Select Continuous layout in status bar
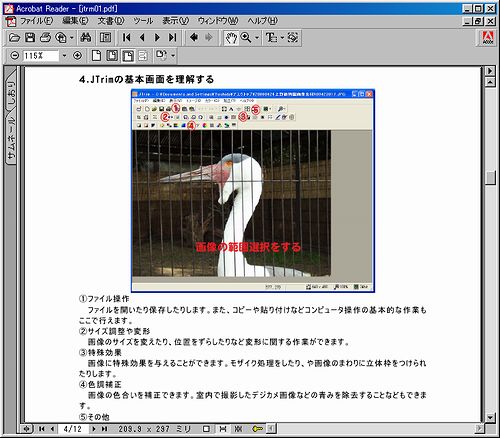 coord(222,429)
